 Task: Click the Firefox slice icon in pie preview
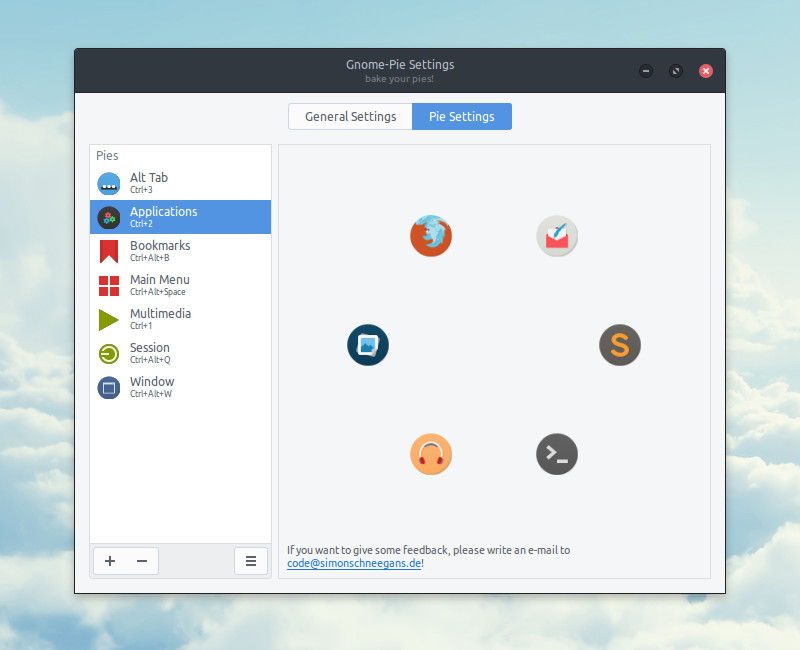[x=431, y=236]
